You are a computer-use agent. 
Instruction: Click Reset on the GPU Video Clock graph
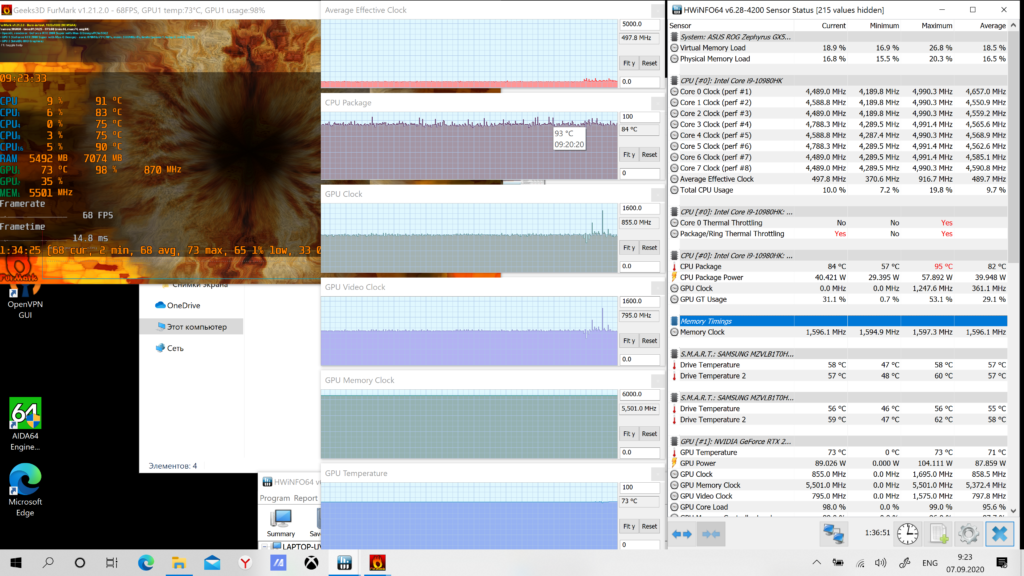[x=649, y=341]
